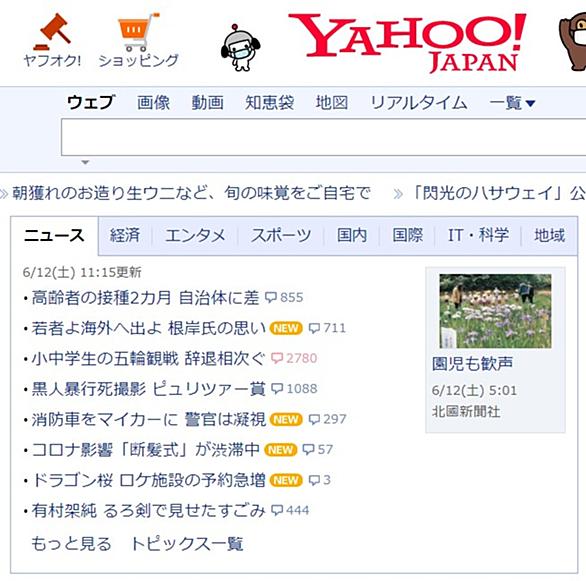
Task: Switch to the 経済 news tab
Action: coord(125,235)
